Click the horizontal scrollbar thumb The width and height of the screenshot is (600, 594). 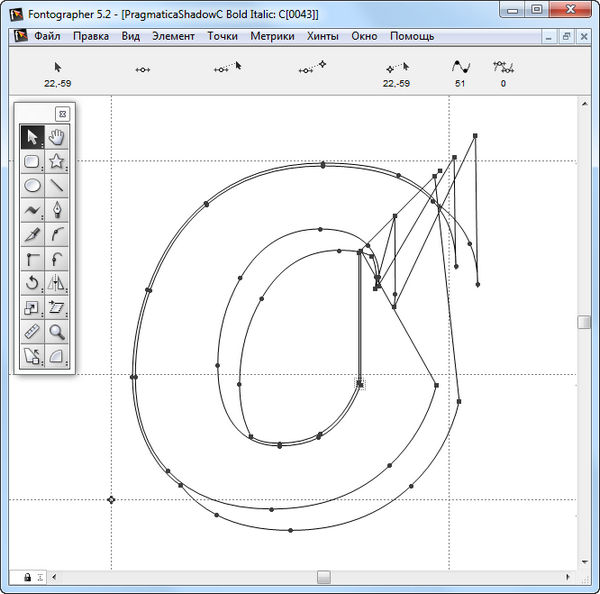[x=323, y=577]
